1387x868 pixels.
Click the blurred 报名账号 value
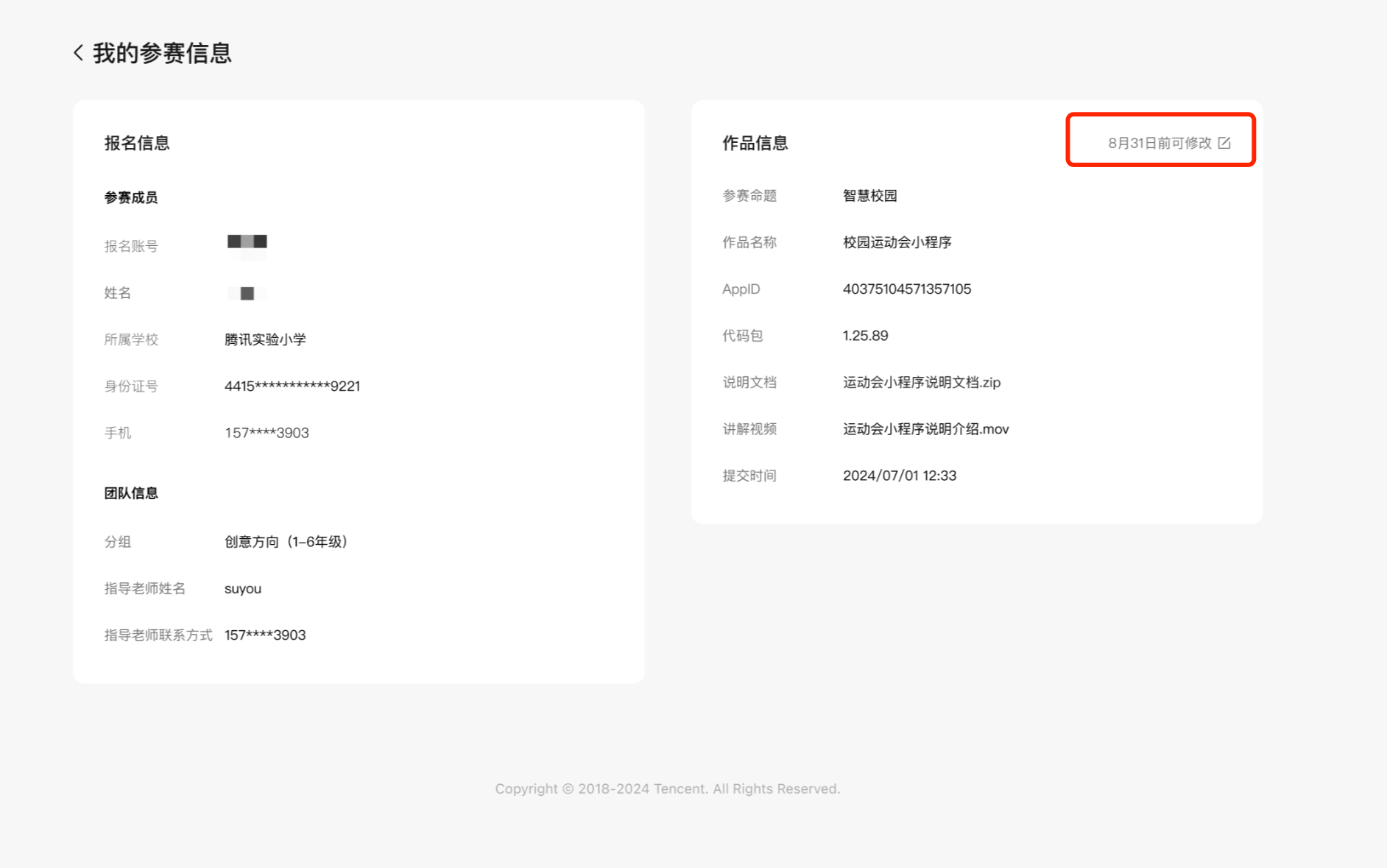tap(247, 242)
